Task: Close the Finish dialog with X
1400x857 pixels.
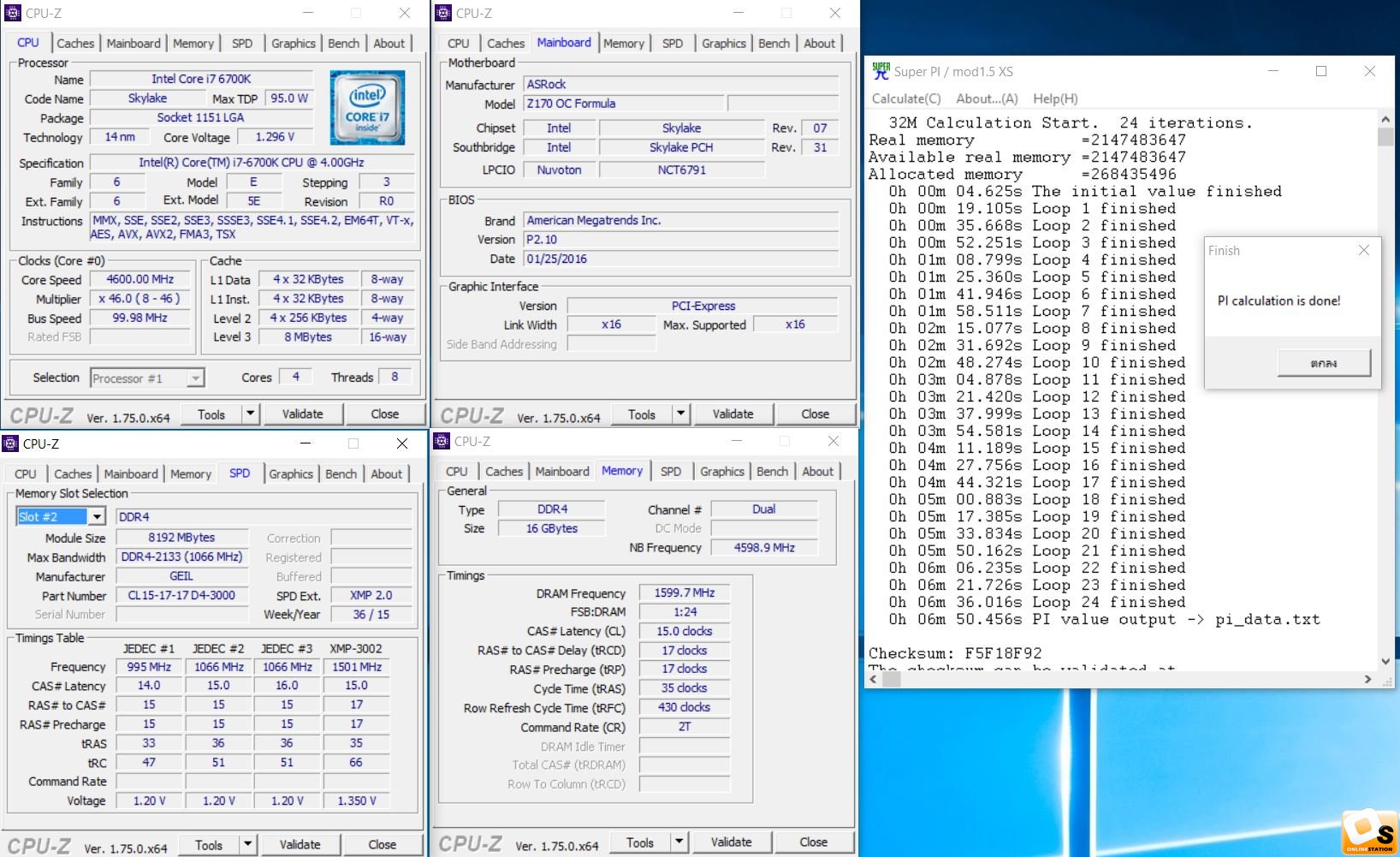Action: [1364, 250]
